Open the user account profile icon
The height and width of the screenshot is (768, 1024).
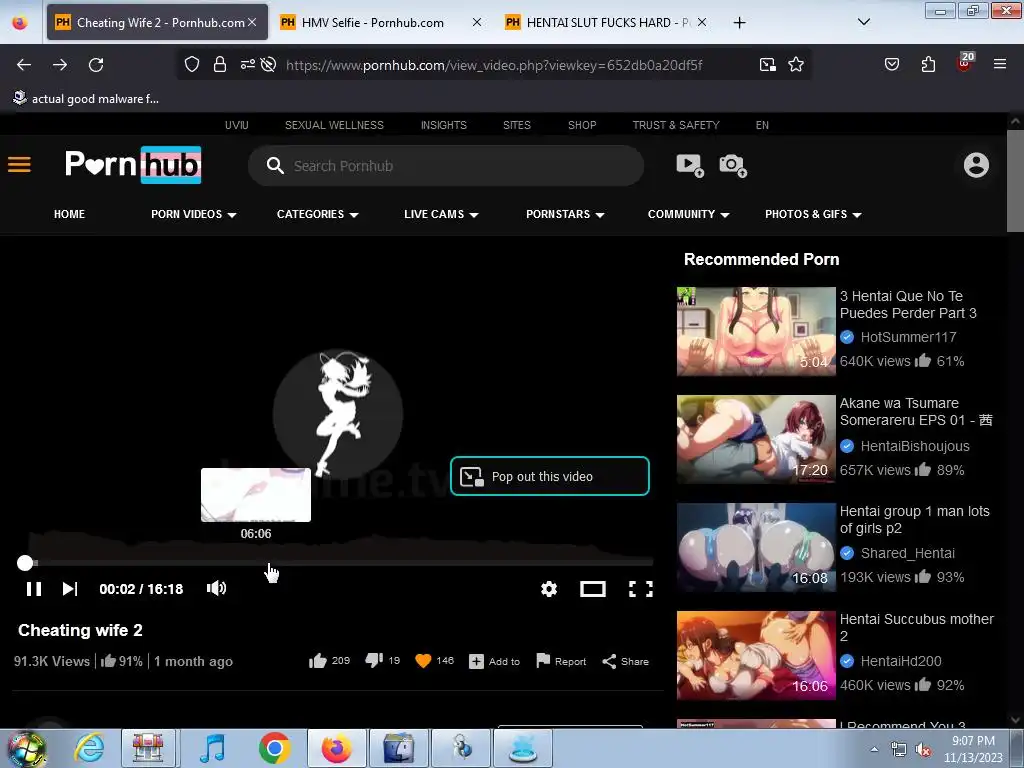pos(976,165)
